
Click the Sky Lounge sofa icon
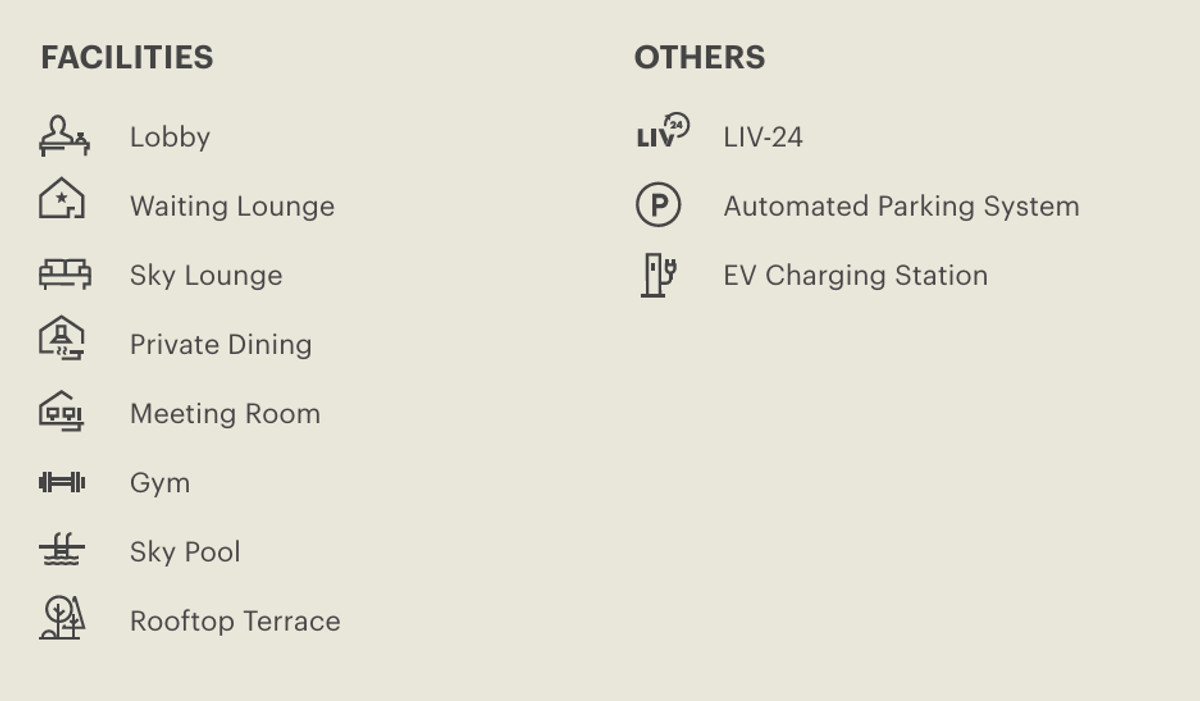[65, 274]
